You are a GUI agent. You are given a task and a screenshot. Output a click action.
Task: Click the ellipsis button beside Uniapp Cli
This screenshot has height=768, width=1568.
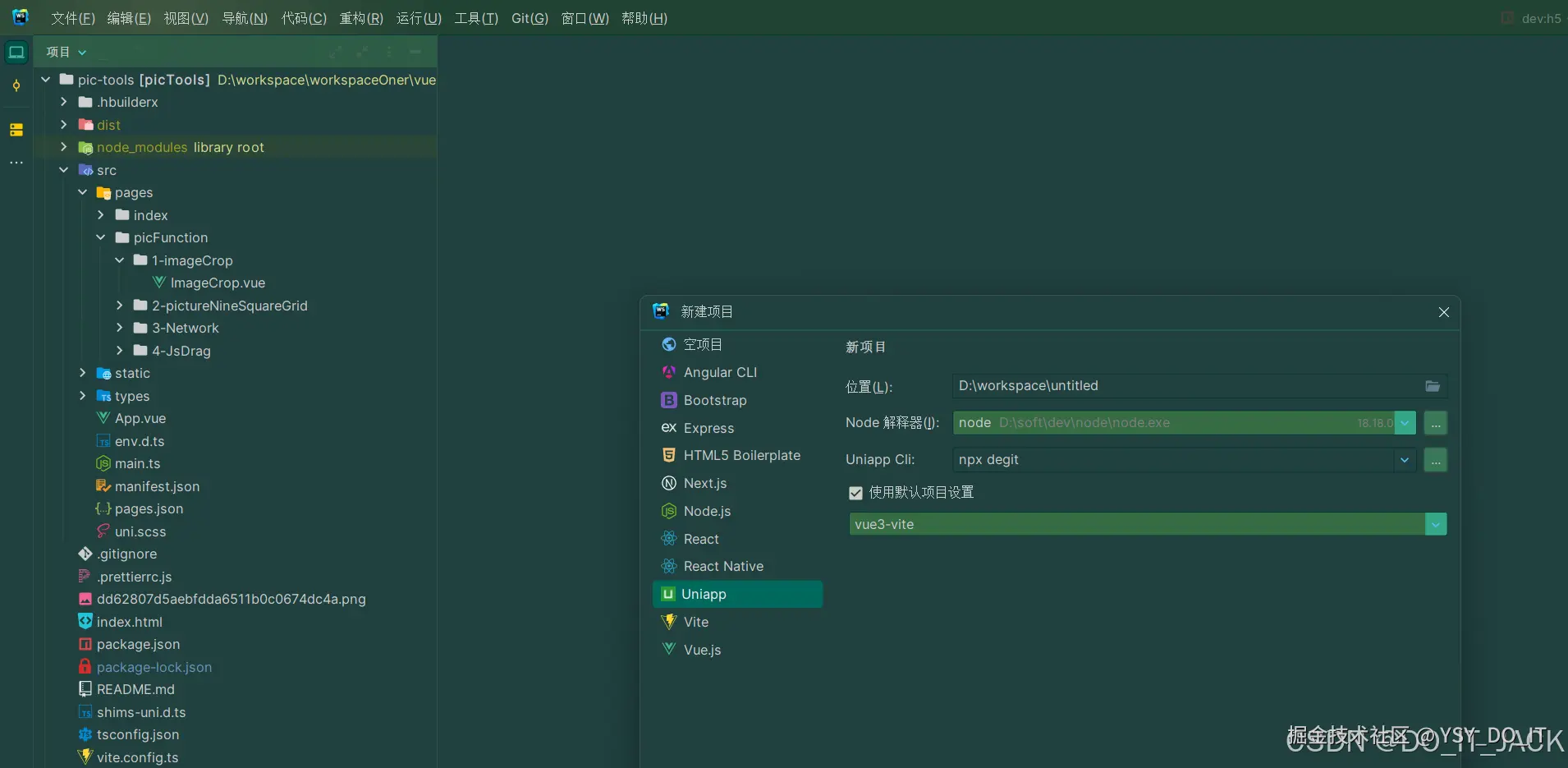click(x=1435, y=460)
